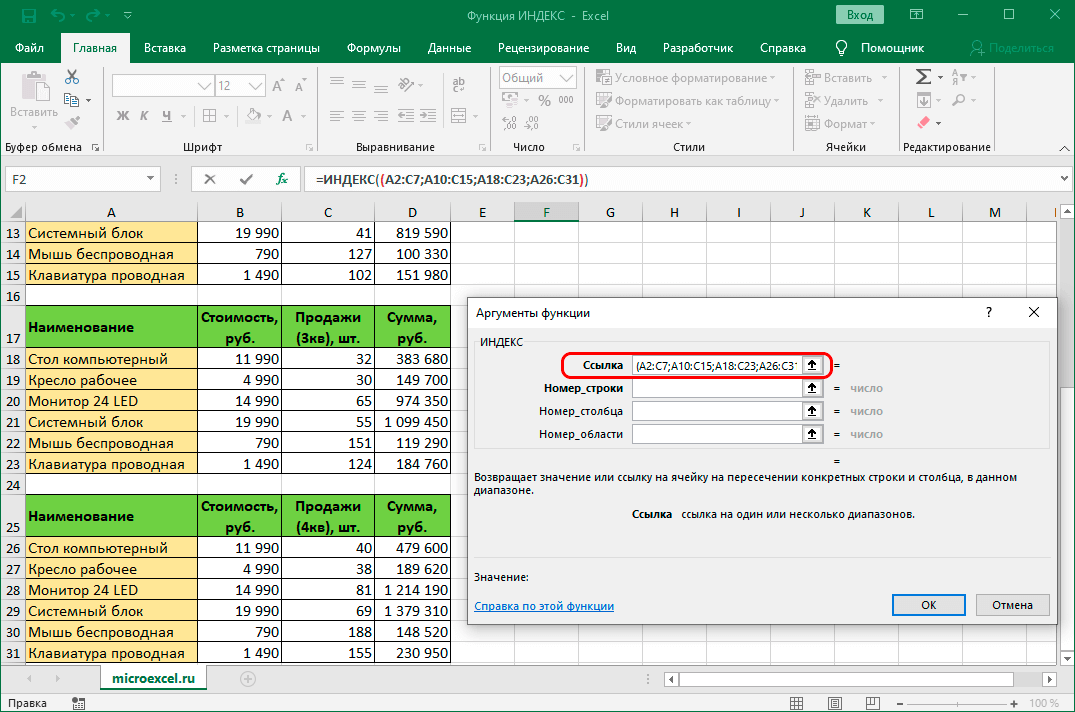Click the fill color bucket icon
1075x712 pixels.
pos(254,116)
